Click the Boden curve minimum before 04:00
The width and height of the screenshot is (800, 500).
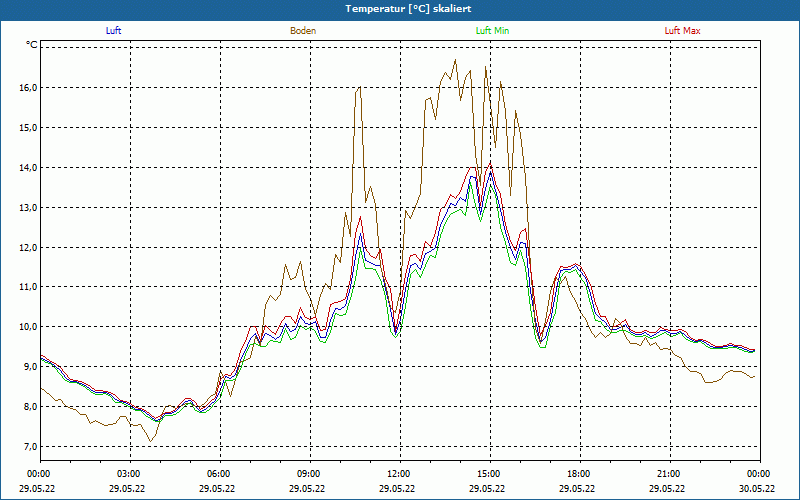point(150,441)
